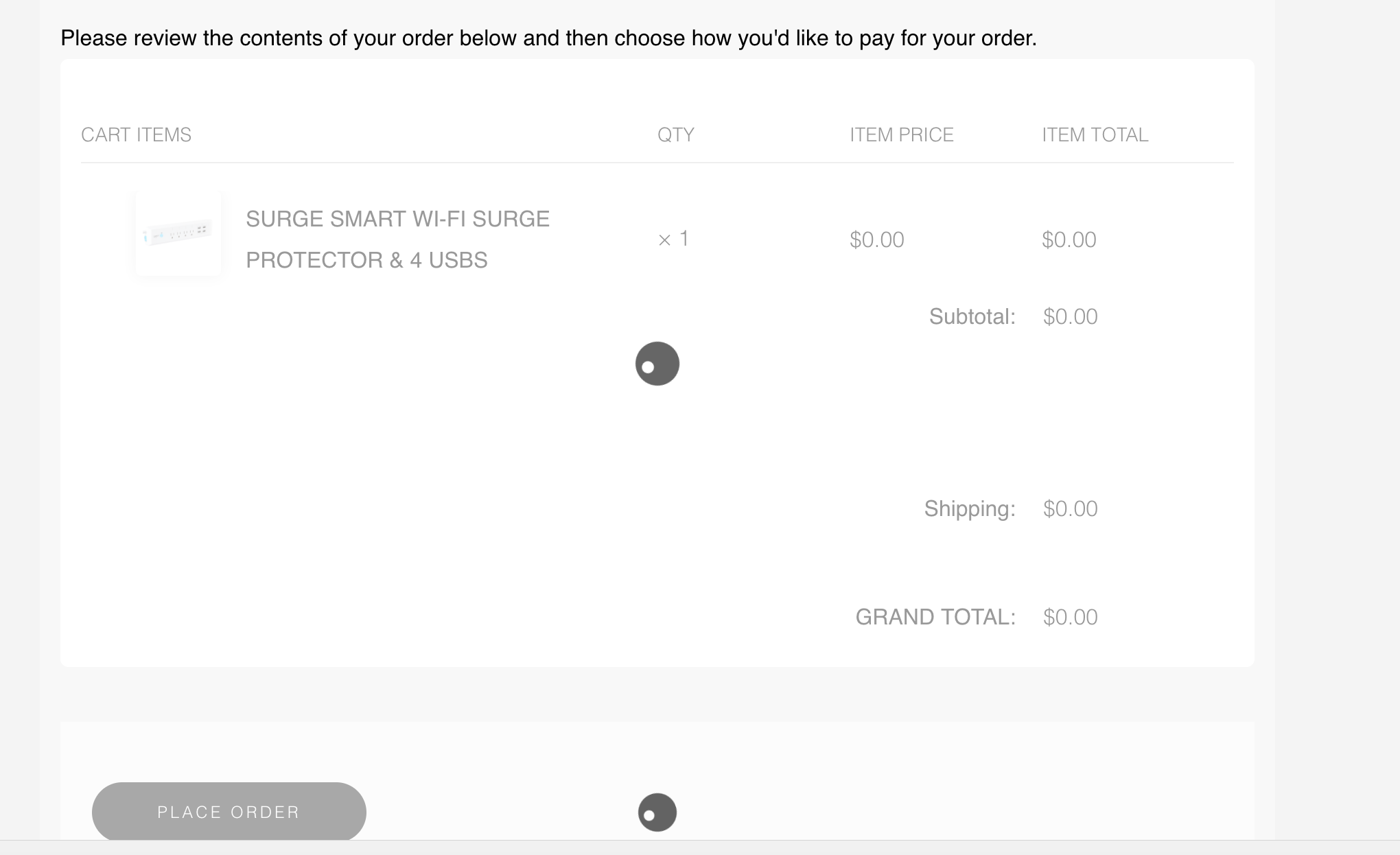The image size is (1400, 855).
Task: Click the Shipping $0.00 amount
Action: [1070, 508]
